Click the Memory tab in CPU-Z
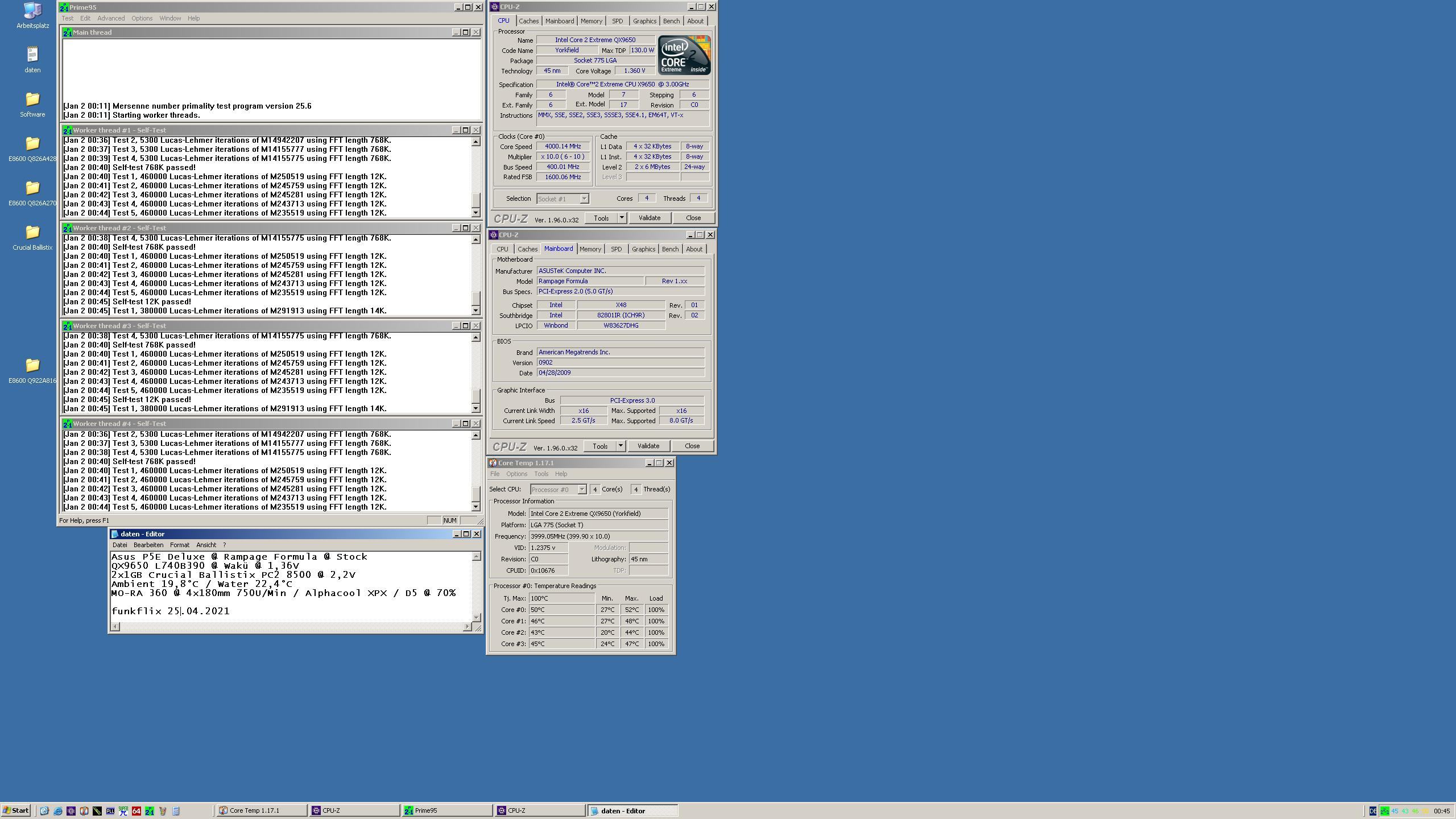The image size is (1456, 819). 588,21
